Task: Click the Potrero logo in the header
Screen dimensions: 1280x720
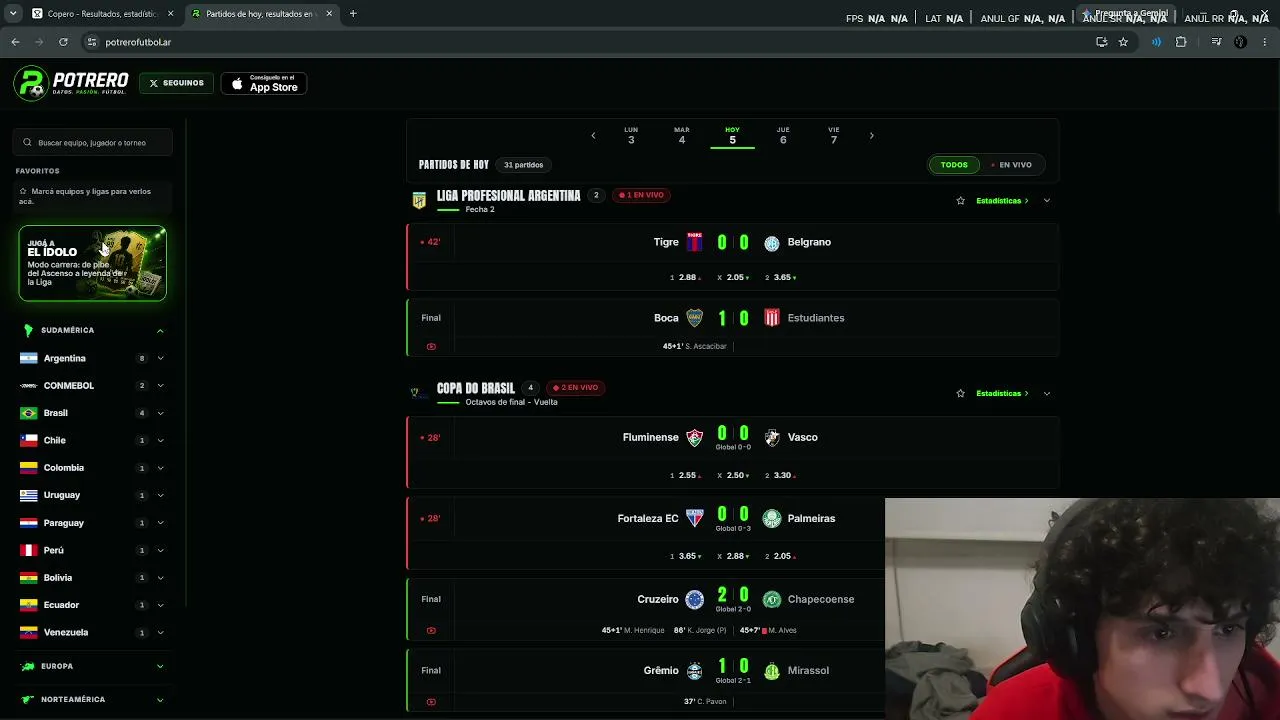Action: coord(71,83)
